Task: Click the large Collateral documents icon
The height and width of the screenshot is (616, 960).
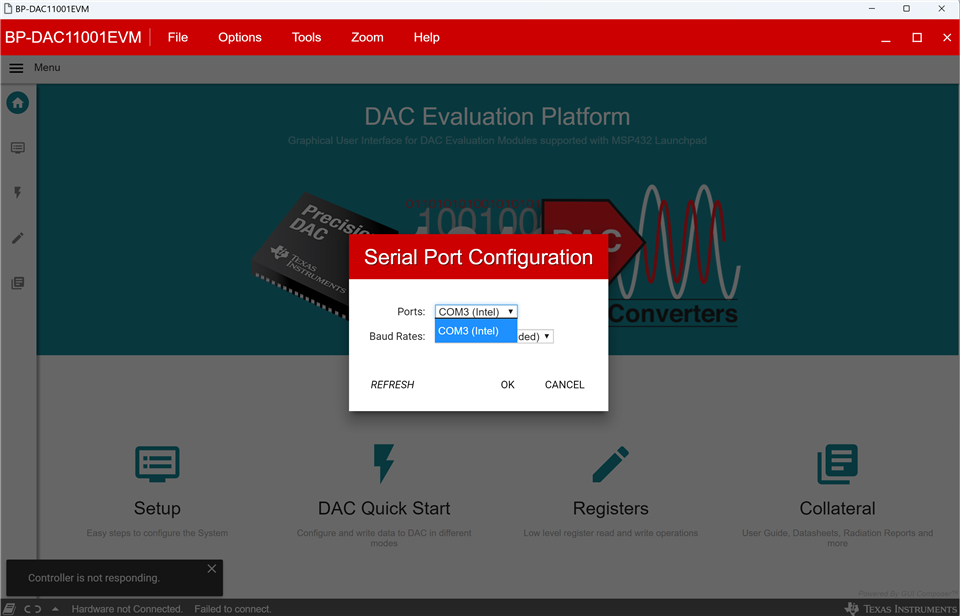Action: [x=837, y=464]
